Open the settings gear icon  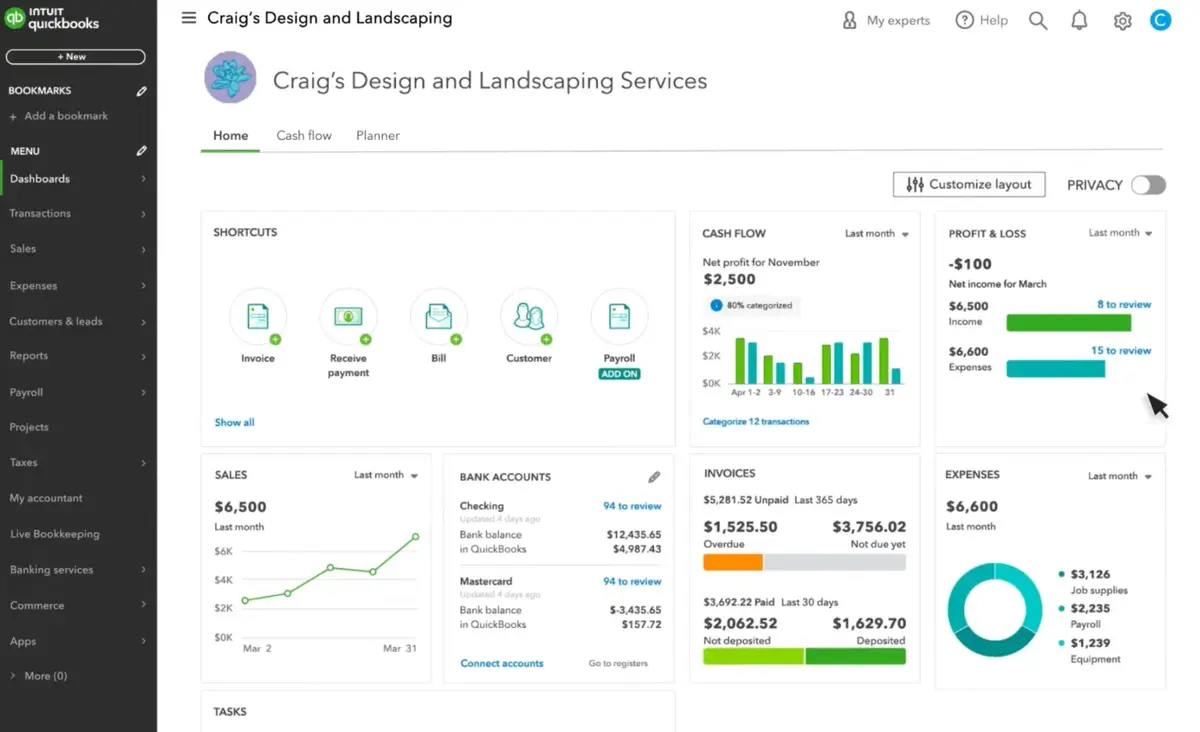(x=1122, y=20)
